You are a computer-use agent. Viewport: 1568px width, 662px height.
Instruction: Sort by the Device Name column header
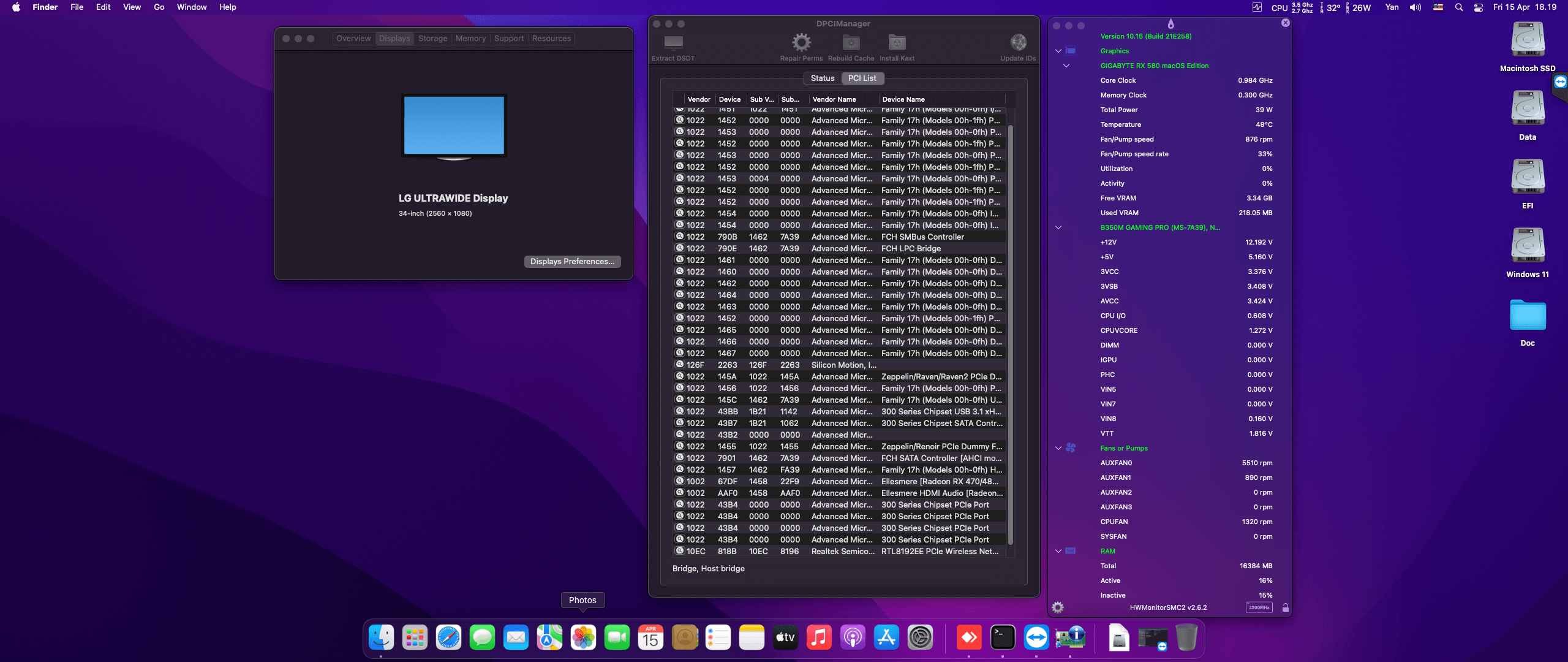tap(942, 99)
